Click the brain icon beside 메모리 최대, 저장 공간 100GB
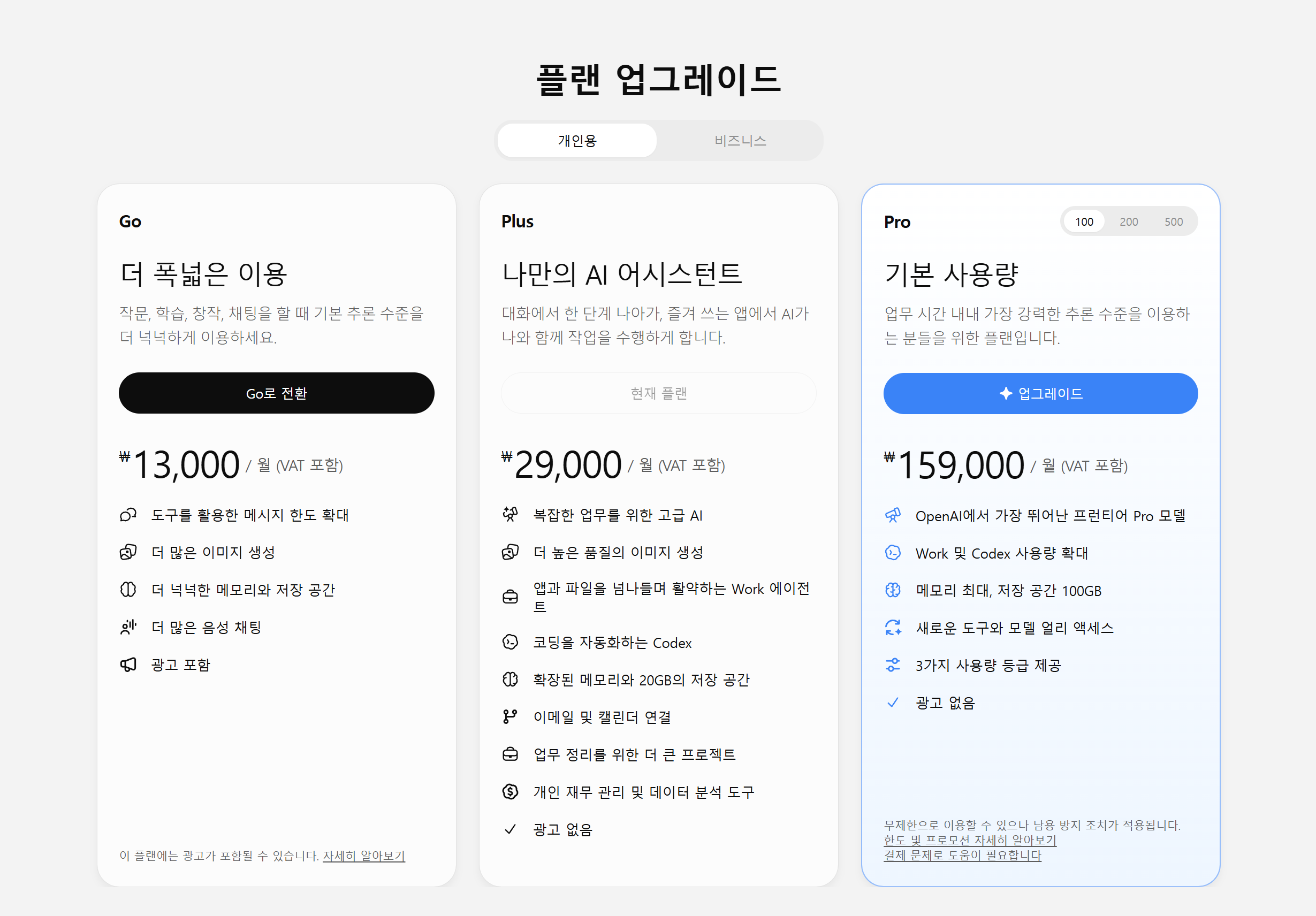Screen dimensions: 1316x916 [x=893, y=590]
